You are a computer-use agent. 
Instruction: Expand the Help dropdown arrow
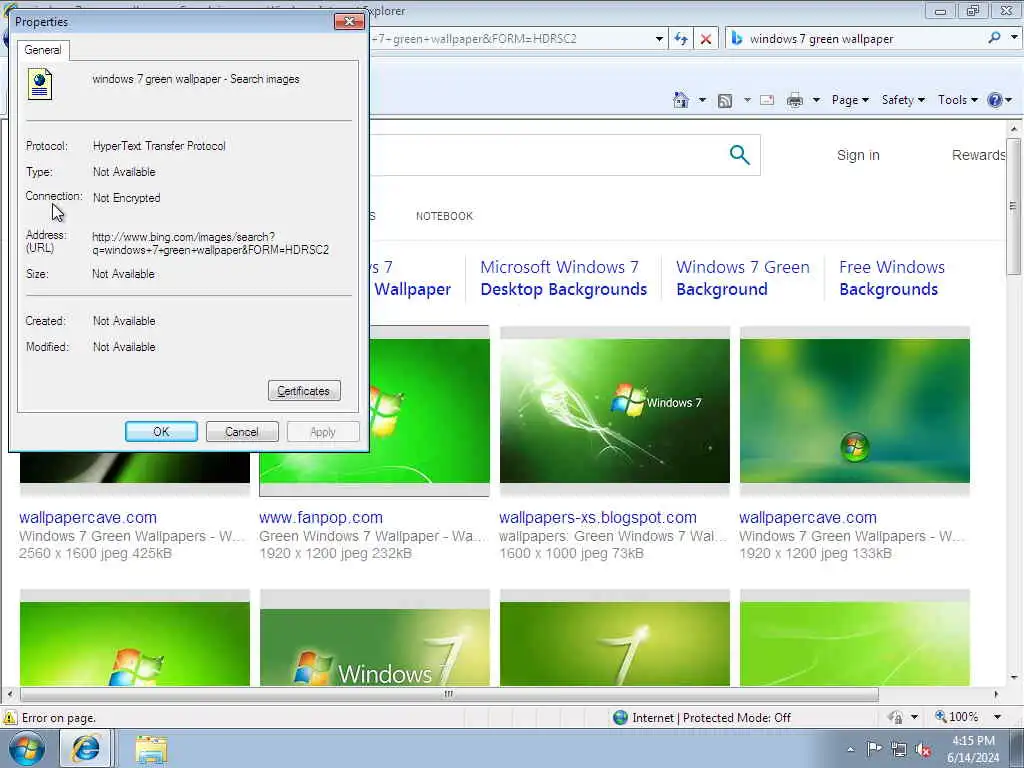click(1009, 100)
